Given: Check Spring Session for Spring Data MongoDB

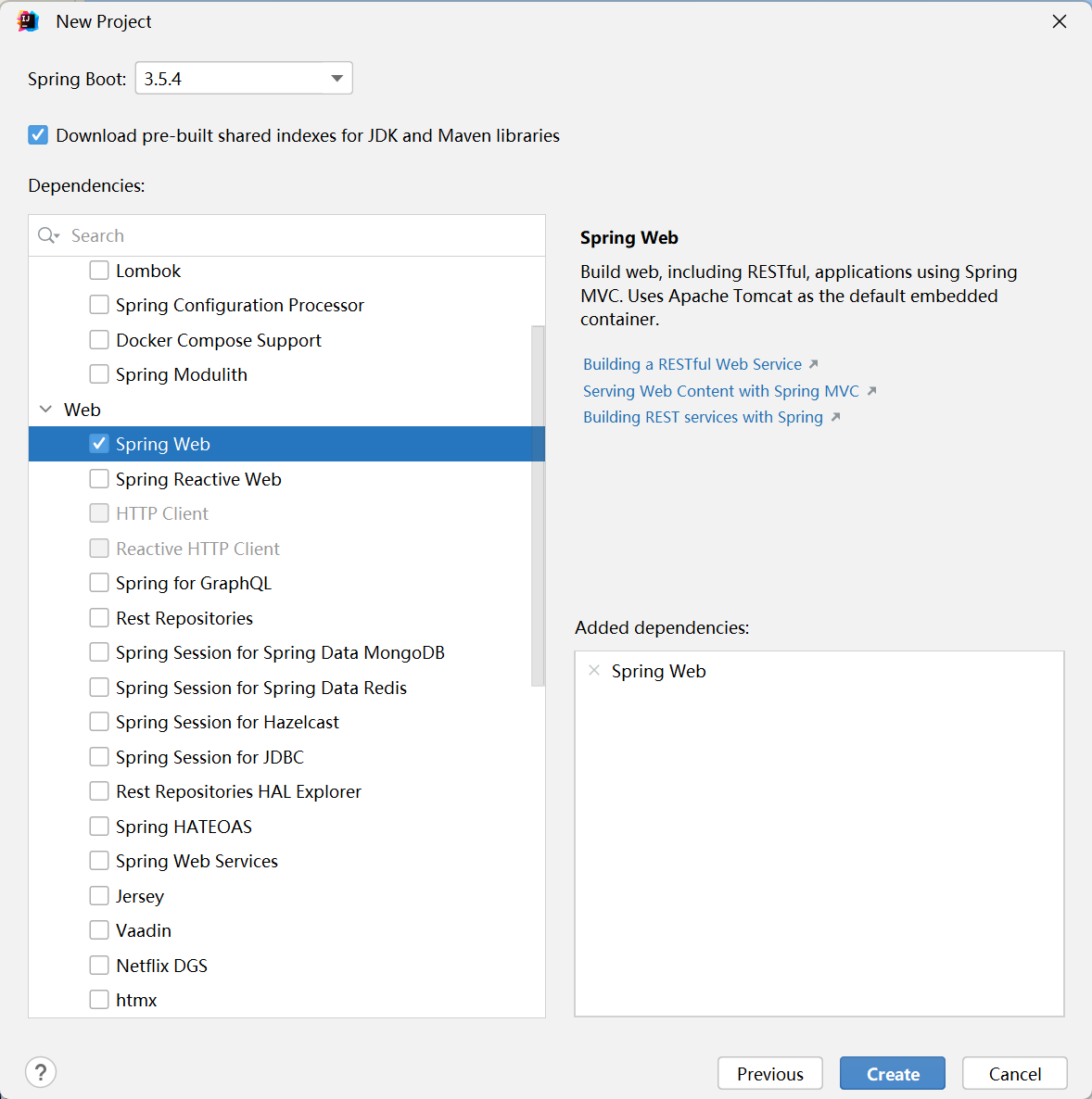Looking at the screenshot, I should click(99, 652).
